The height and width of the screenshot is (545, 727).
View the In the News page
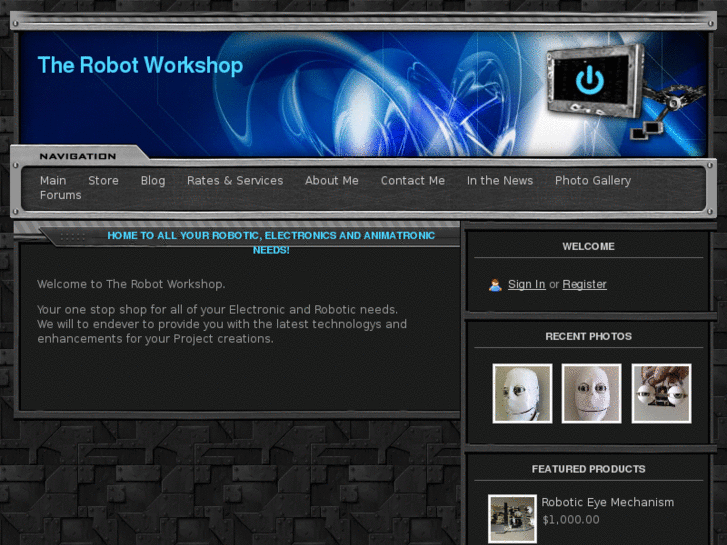point(500,181)
